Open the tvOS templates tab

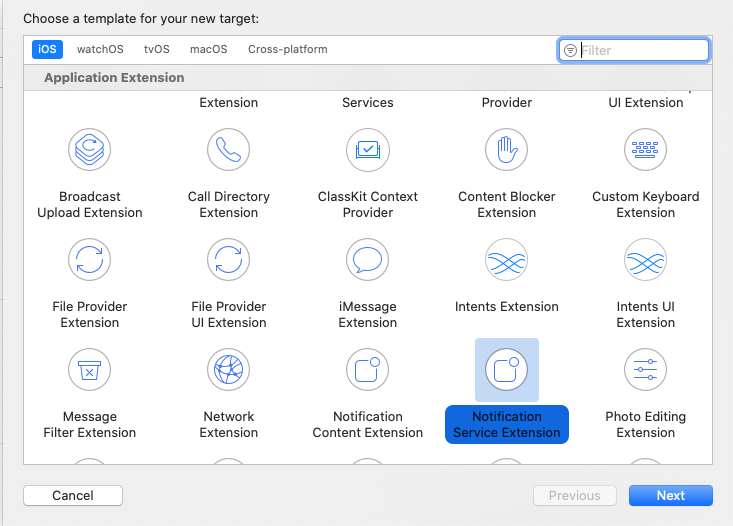point(157,49)
